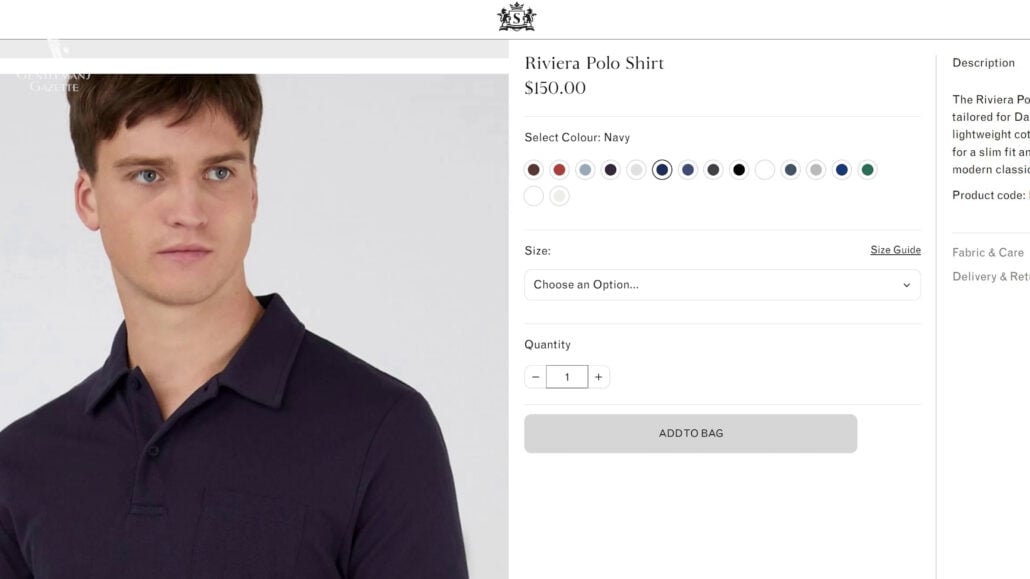Click the Add to Bag button
Image resolution: width=1030 pixels, height=579 pixels.
click(x=690, y=433)
